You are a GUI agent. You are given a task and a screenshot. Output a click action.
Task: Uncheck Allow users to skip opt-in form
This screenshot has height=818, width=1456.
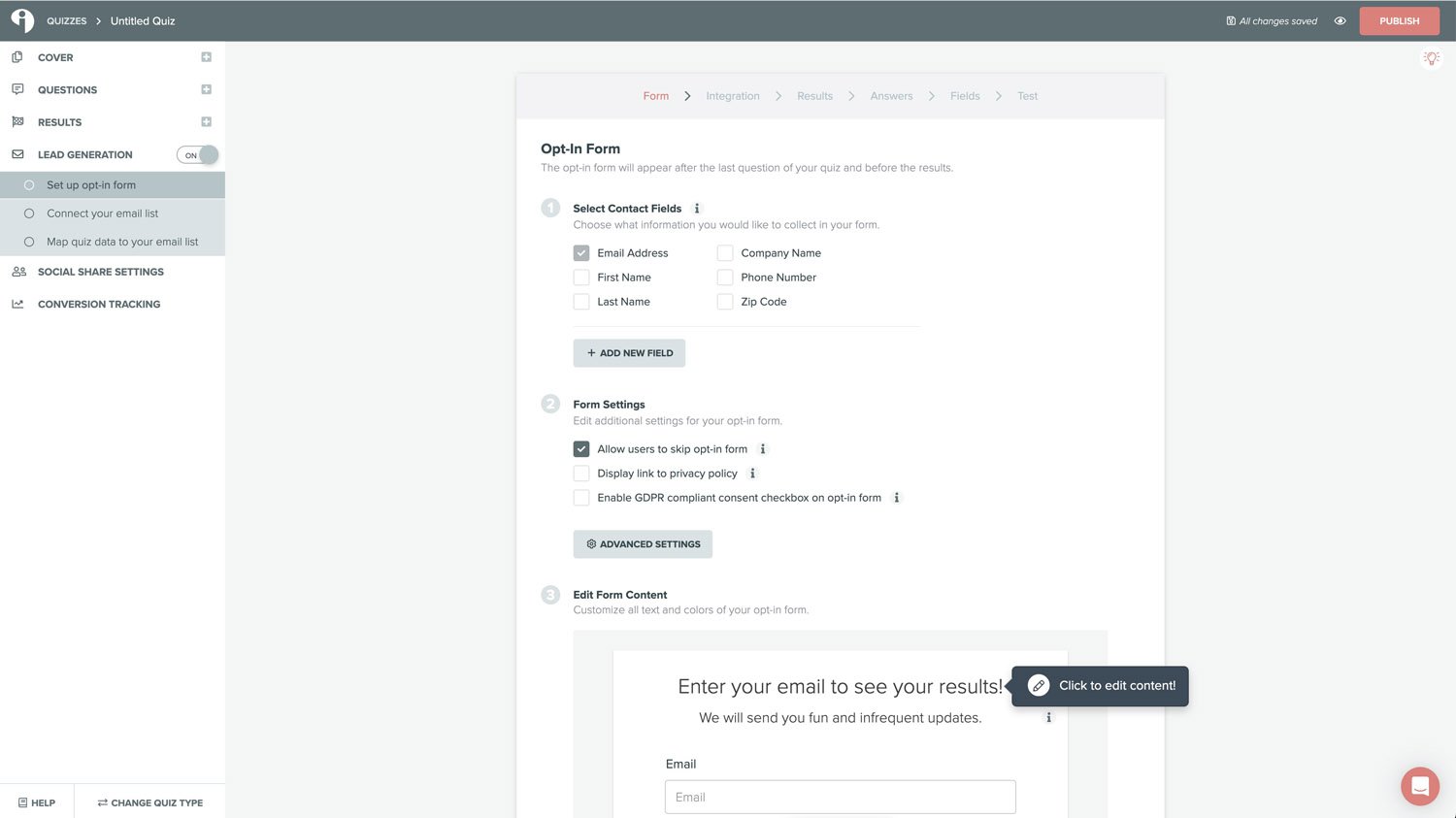[581, 449]
